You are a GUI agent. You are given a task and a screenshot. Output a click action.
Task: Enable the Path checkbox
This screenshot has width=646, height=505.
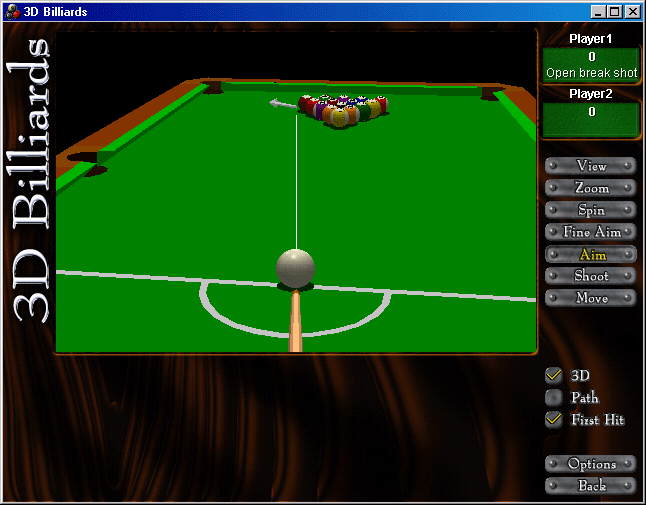[x=554, y=397]
